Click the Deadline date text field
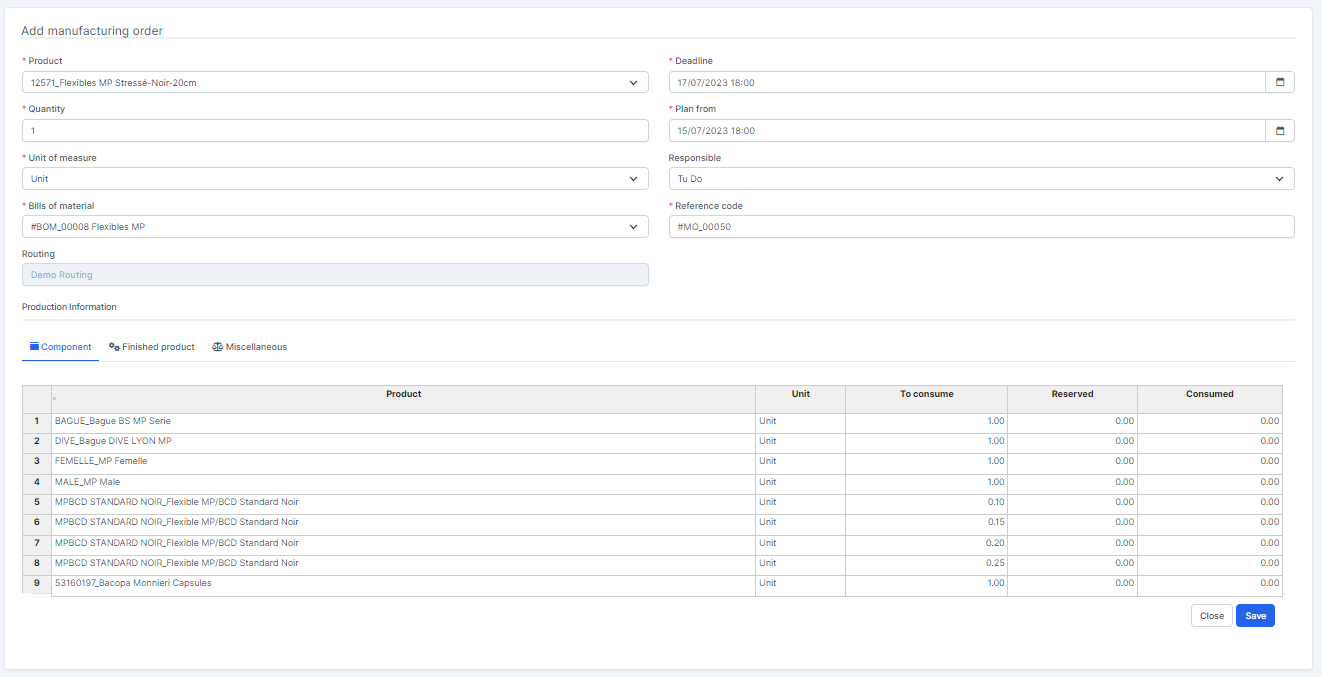The width and height of the screenshot is (1322, 677). [966, 83]
